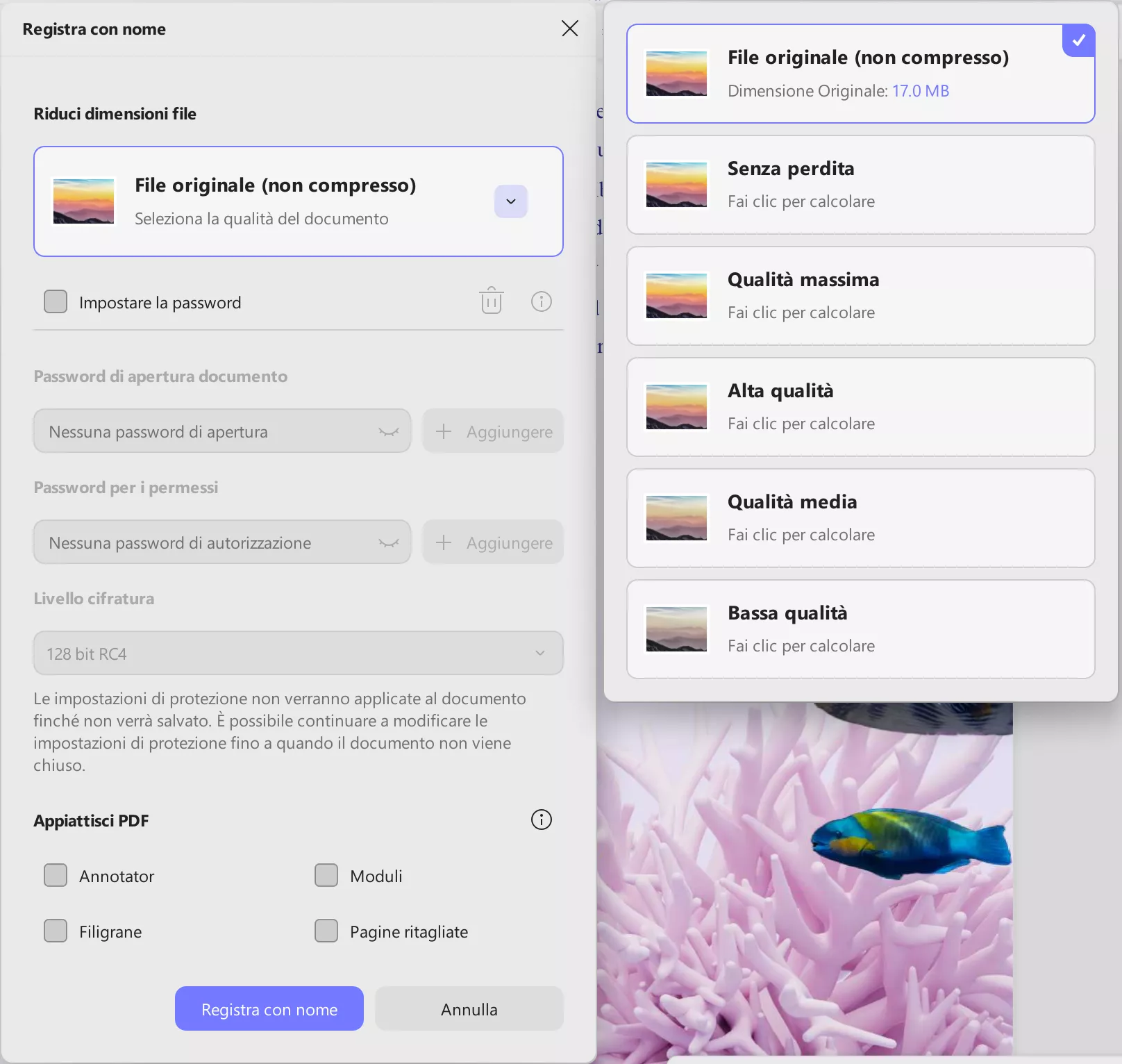Screen dimensions: 1122x1064
Task: Open the document quality dropdown
Action: tap(511, 201)
